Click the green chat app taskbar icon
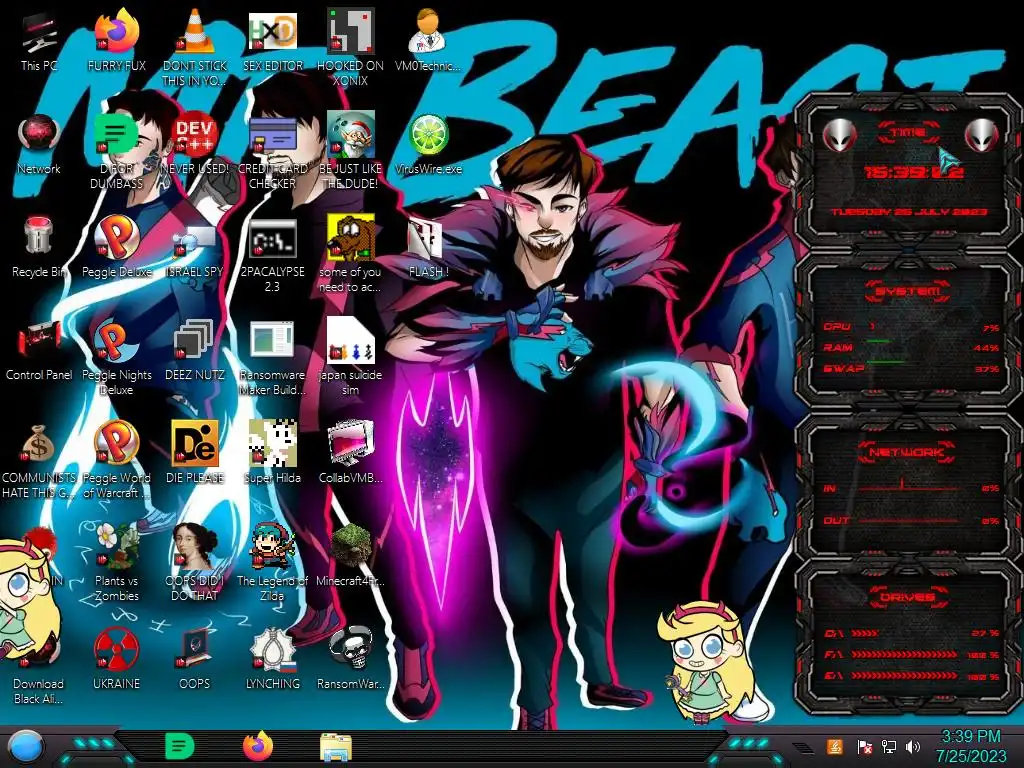 [x=180, y=746]
